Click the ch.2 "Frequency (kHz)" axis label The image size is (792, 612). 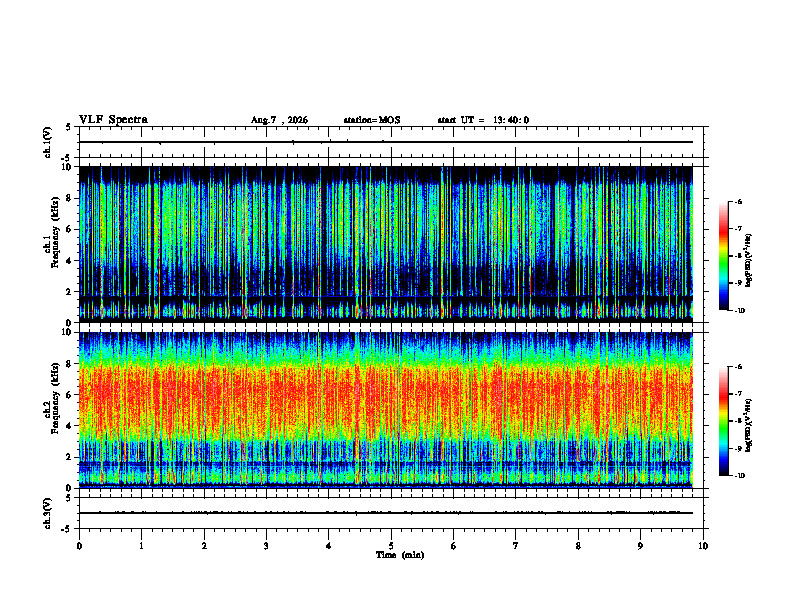point(55,398)
